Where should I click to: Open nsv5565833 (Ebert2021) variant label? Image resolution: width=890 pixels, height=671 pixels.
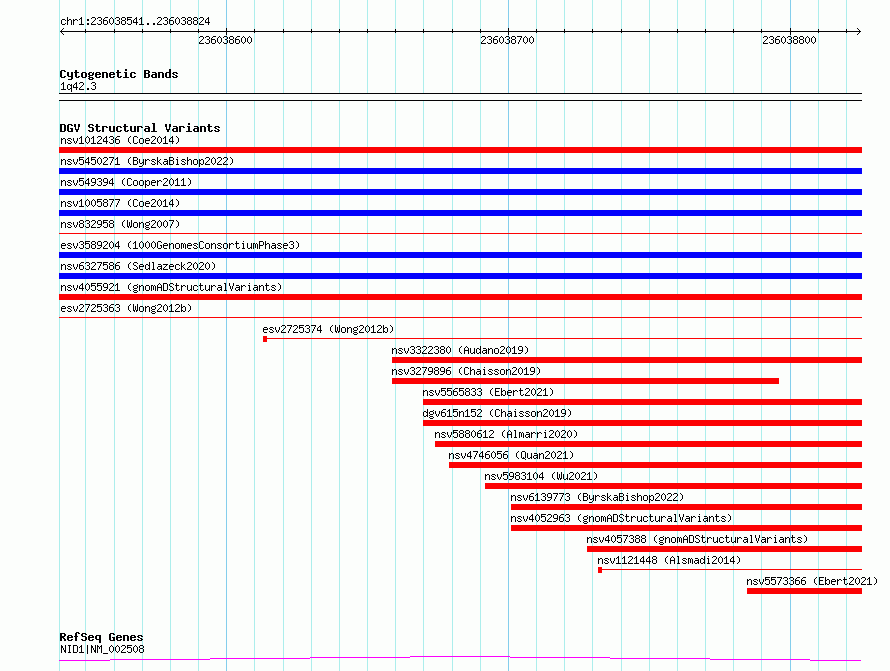pyautogui.click(x=488, y=392)
